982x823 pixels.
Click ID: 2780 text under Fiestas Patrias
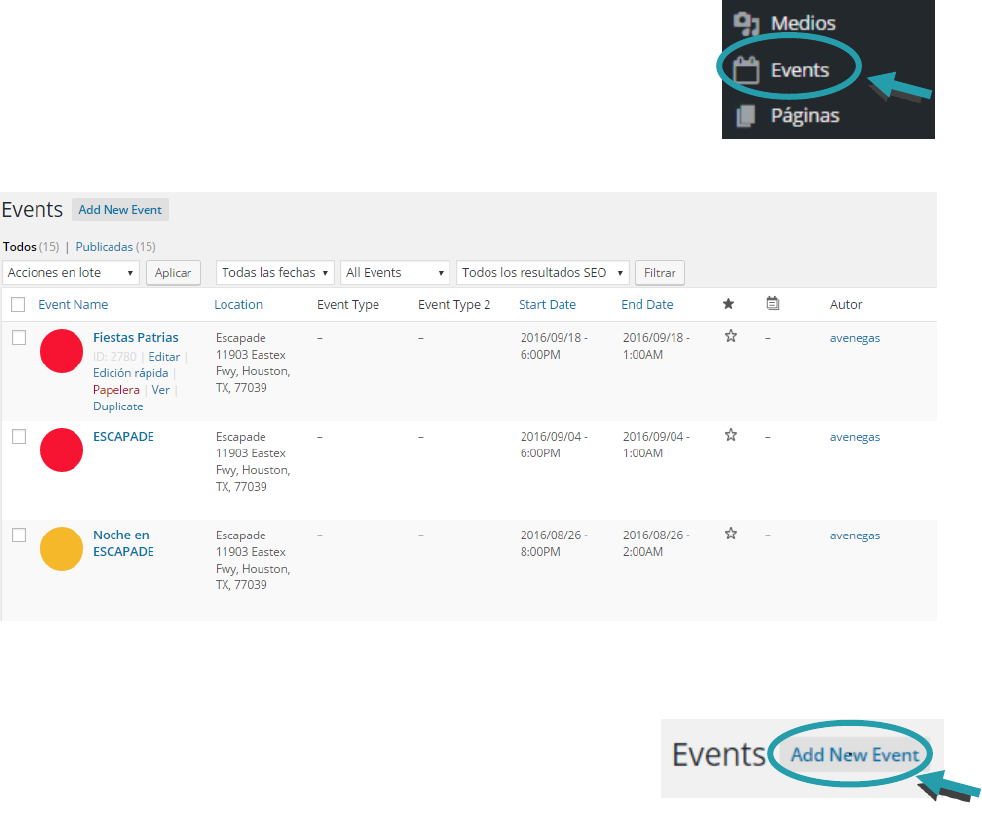click(115, 357)
